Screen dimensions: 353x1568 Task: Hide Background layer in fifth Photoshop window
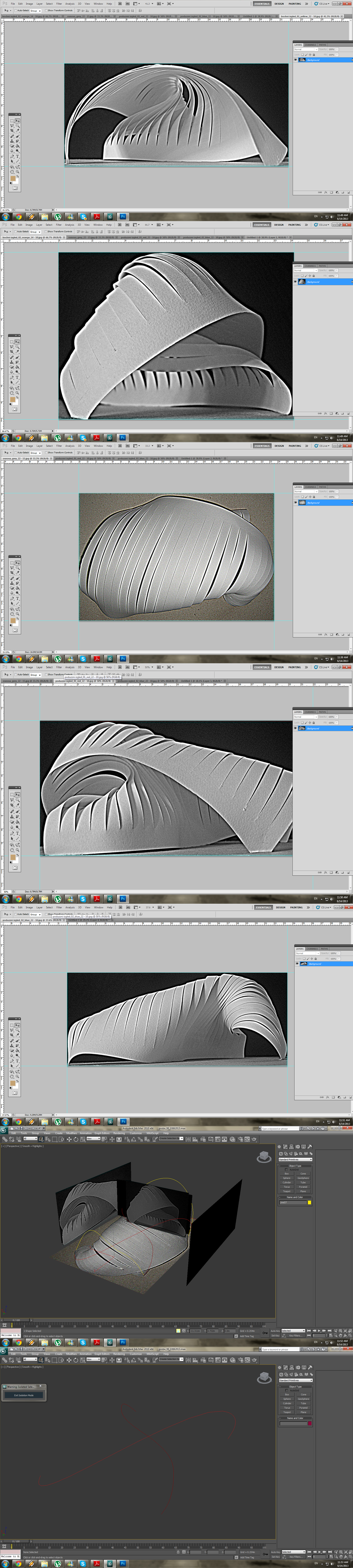[297, 963]
